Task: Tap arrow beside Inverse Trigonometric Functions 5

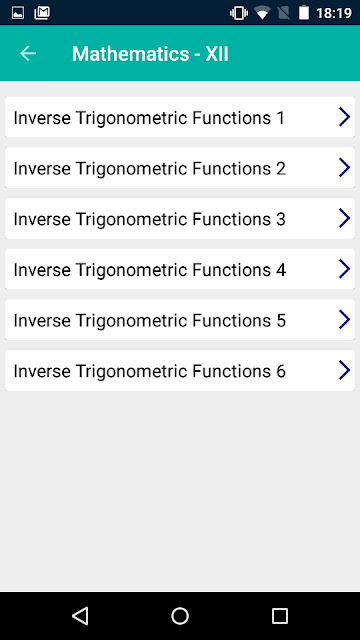Action: coord(344,320)
